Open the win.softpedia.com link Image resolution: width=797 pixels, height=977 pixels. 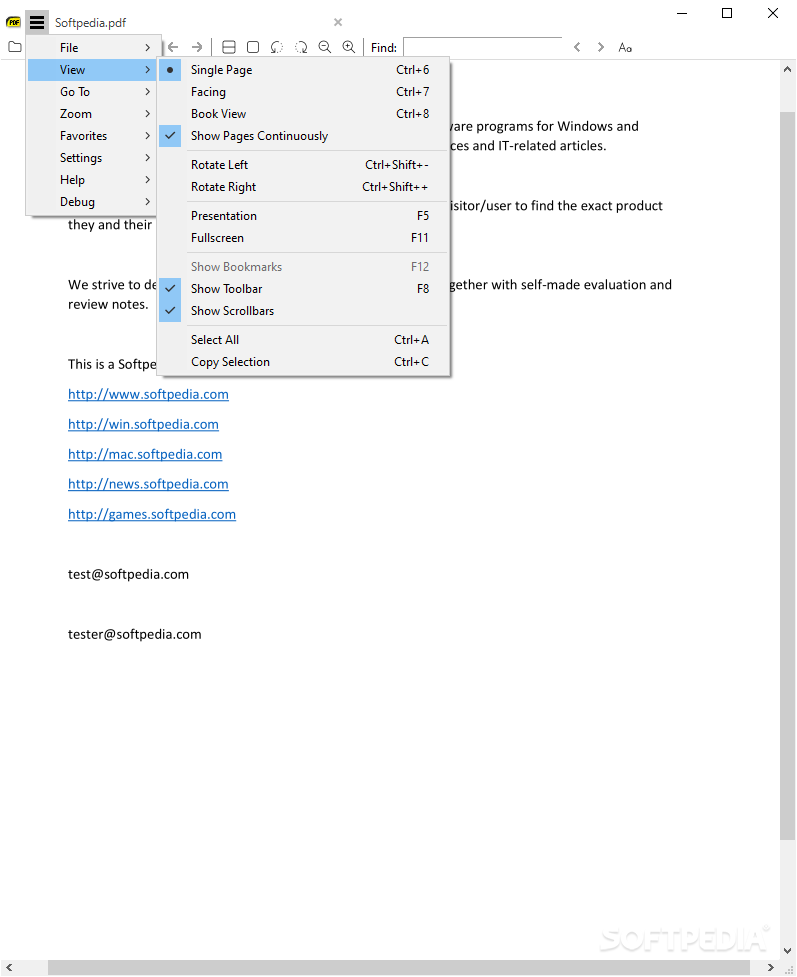coord(143,424)
